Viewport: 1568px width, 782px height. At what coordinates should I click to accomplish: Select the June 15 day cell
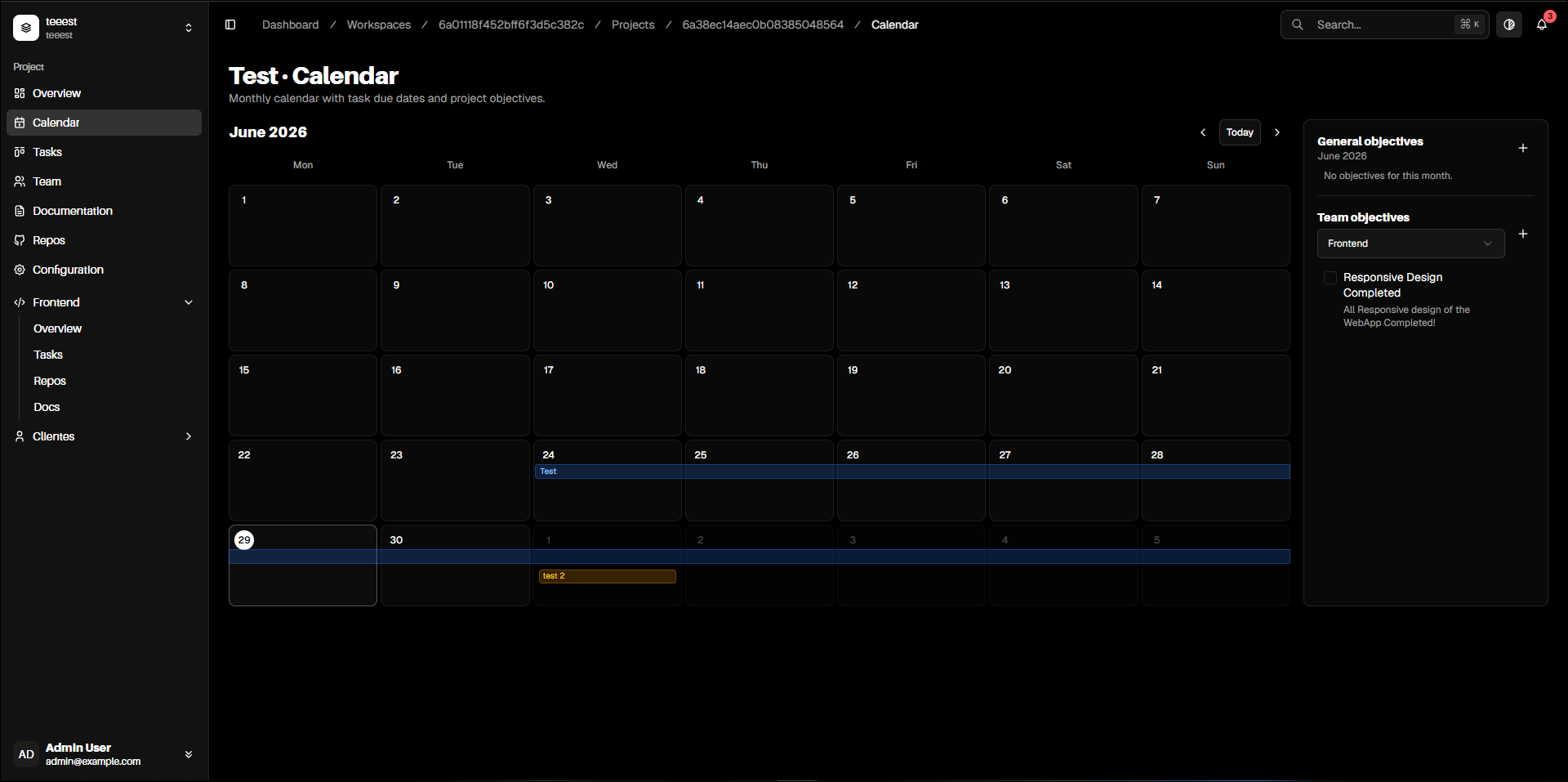303,395
